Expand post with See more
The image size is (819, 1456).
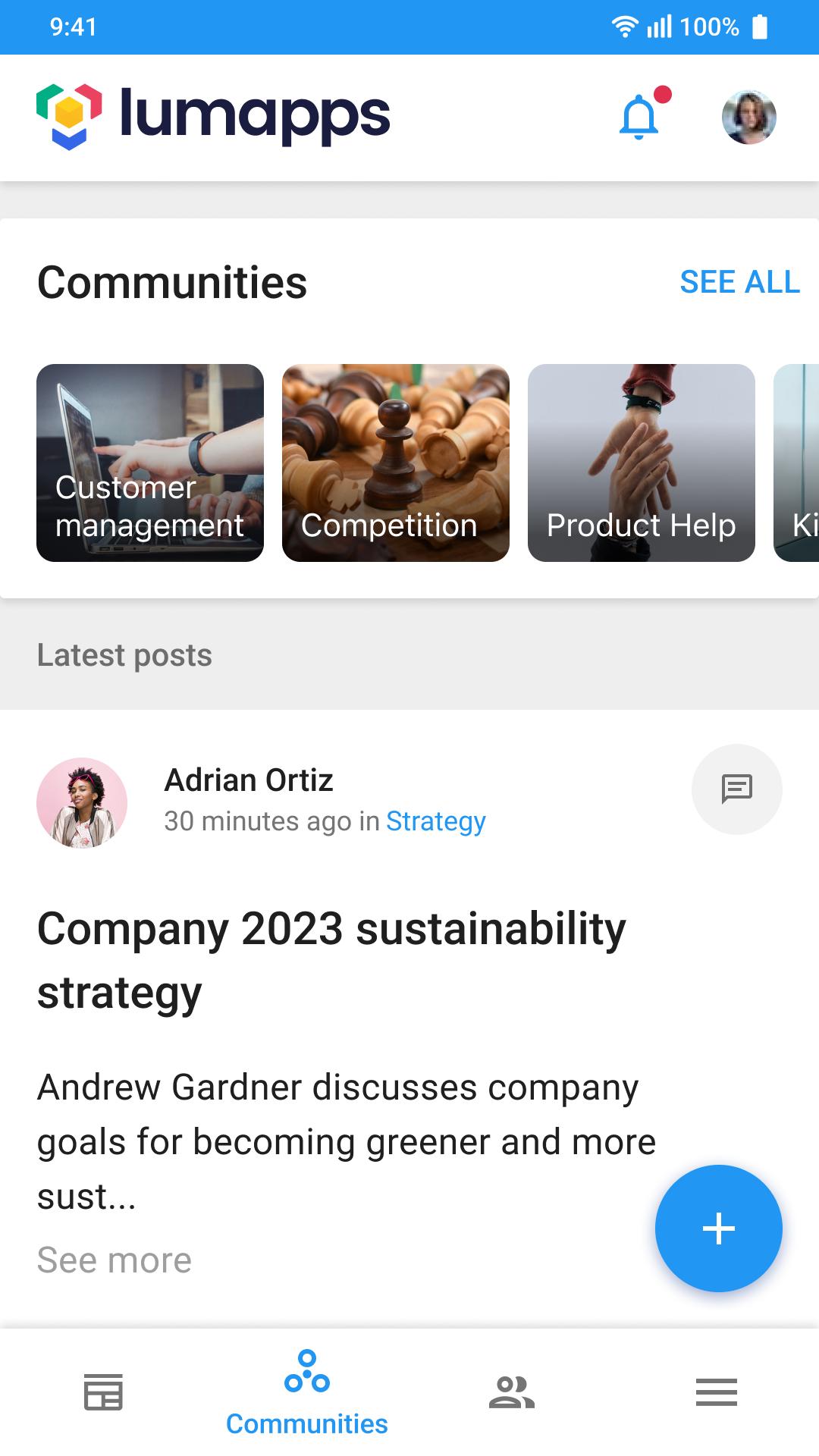115,1260
